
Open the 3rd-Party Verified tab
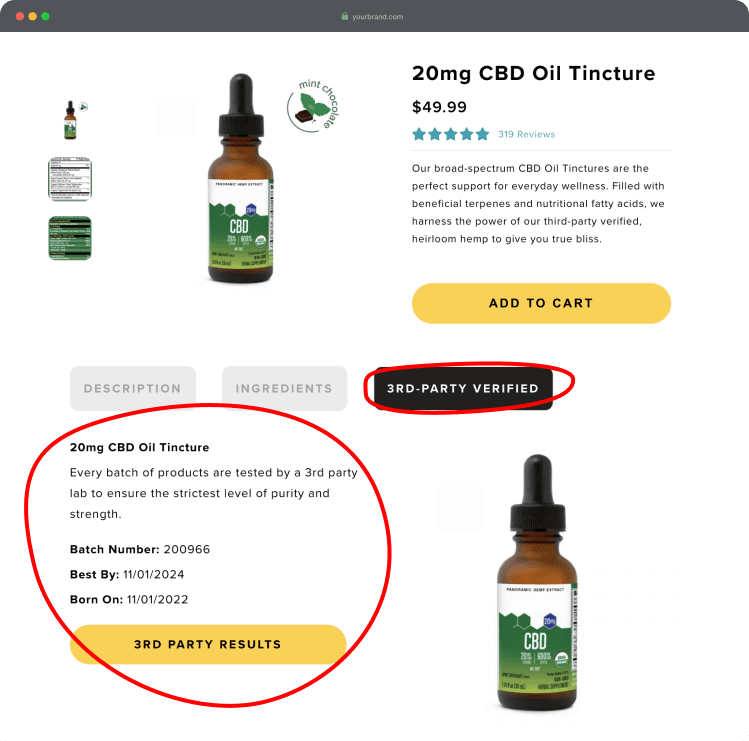click(x=463, y=388)
